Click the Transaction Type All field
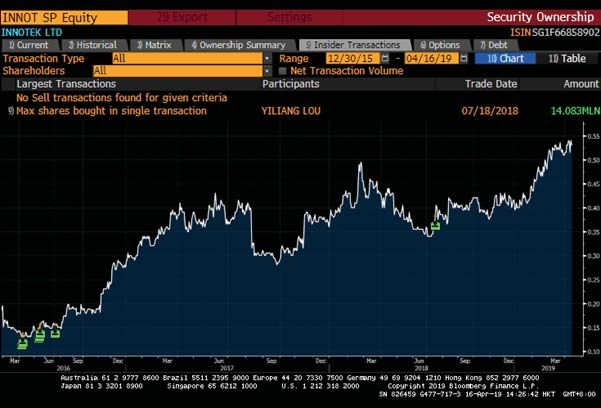This screenshot has height=408, width=601. 187,59
